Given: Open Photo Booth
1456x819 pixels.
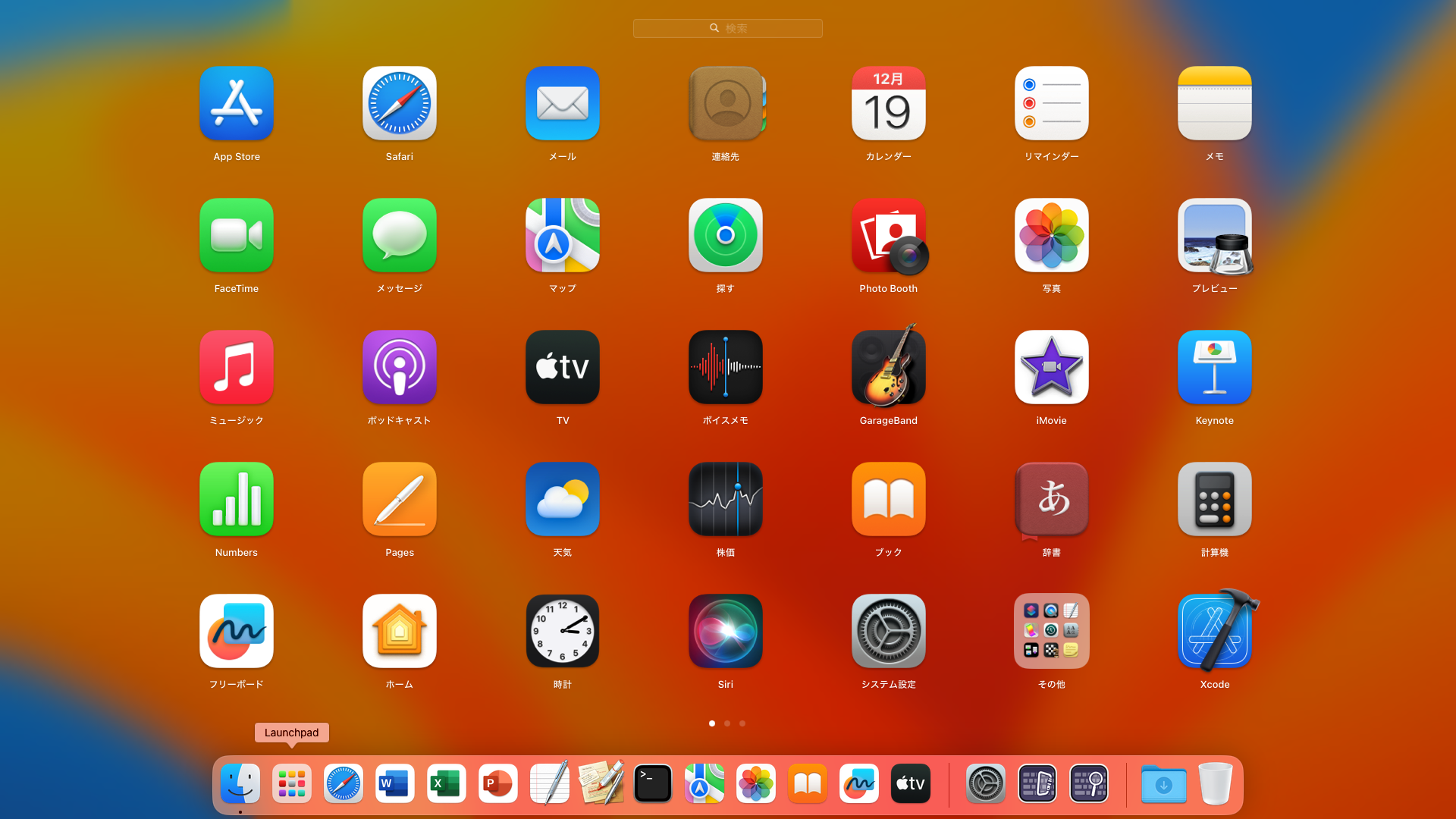Looking at the screenshot, I should [889, 235].
